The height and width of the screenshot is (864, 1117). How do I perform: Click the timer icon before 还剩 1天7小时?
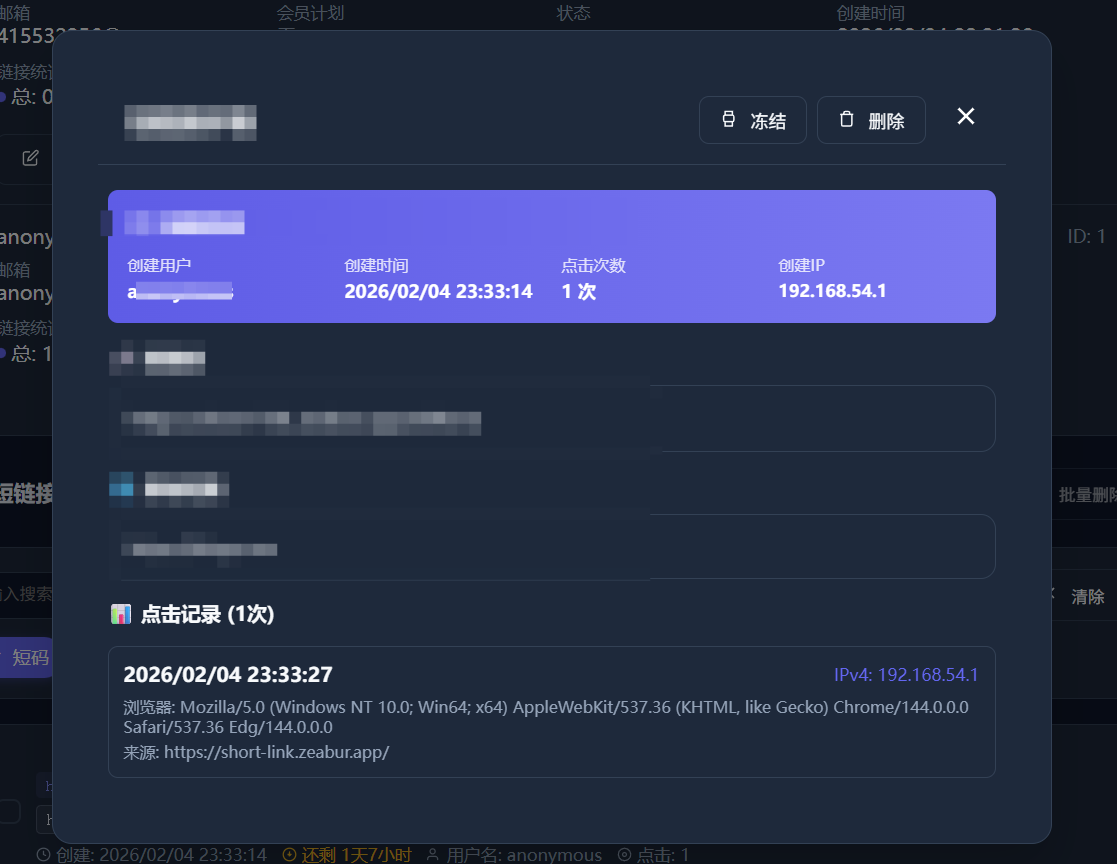pos(290,855)
